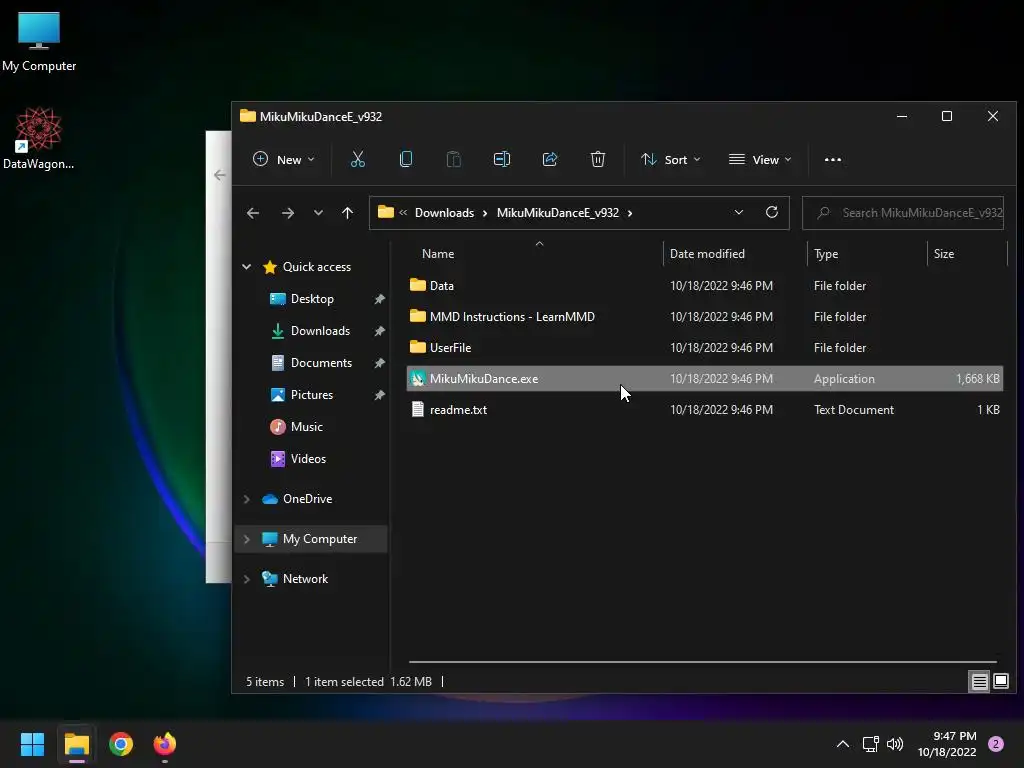This screenshot has height=768, width=1024.
Task: Unpin Desktop from Quick access
Action: 379,299
